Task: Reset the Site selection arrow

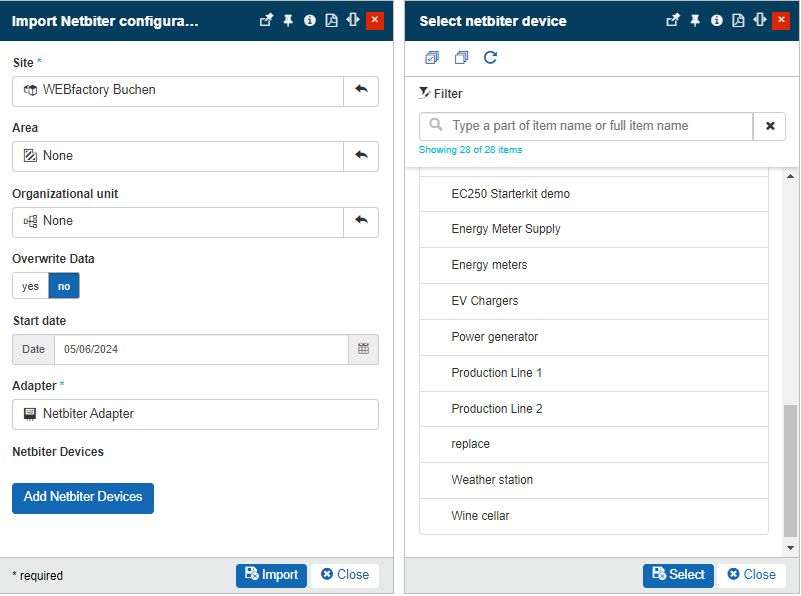Action: [361, 90]
